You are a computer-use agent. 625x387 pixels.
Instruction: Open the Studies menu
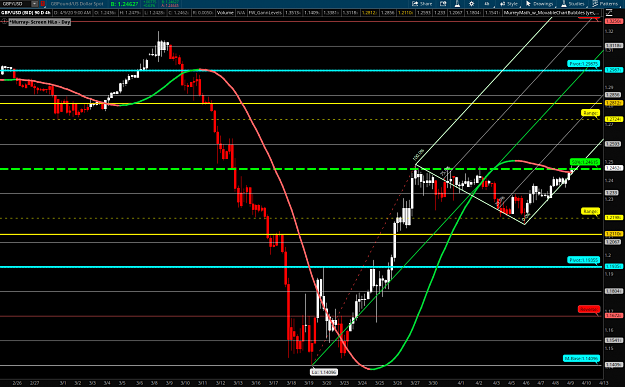(x=573, y=4)
